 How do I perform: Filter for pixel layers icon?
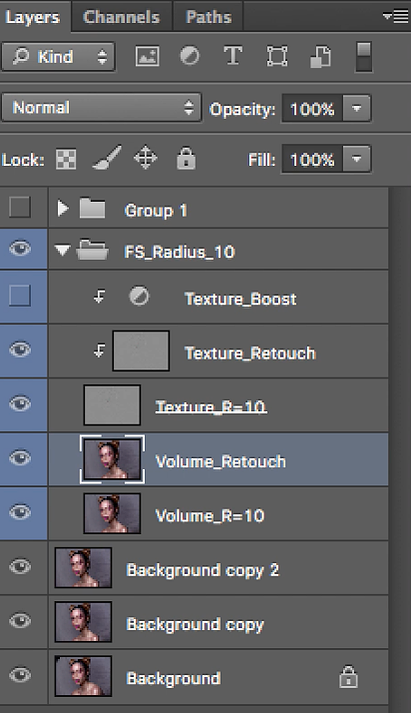pos(147,57)
